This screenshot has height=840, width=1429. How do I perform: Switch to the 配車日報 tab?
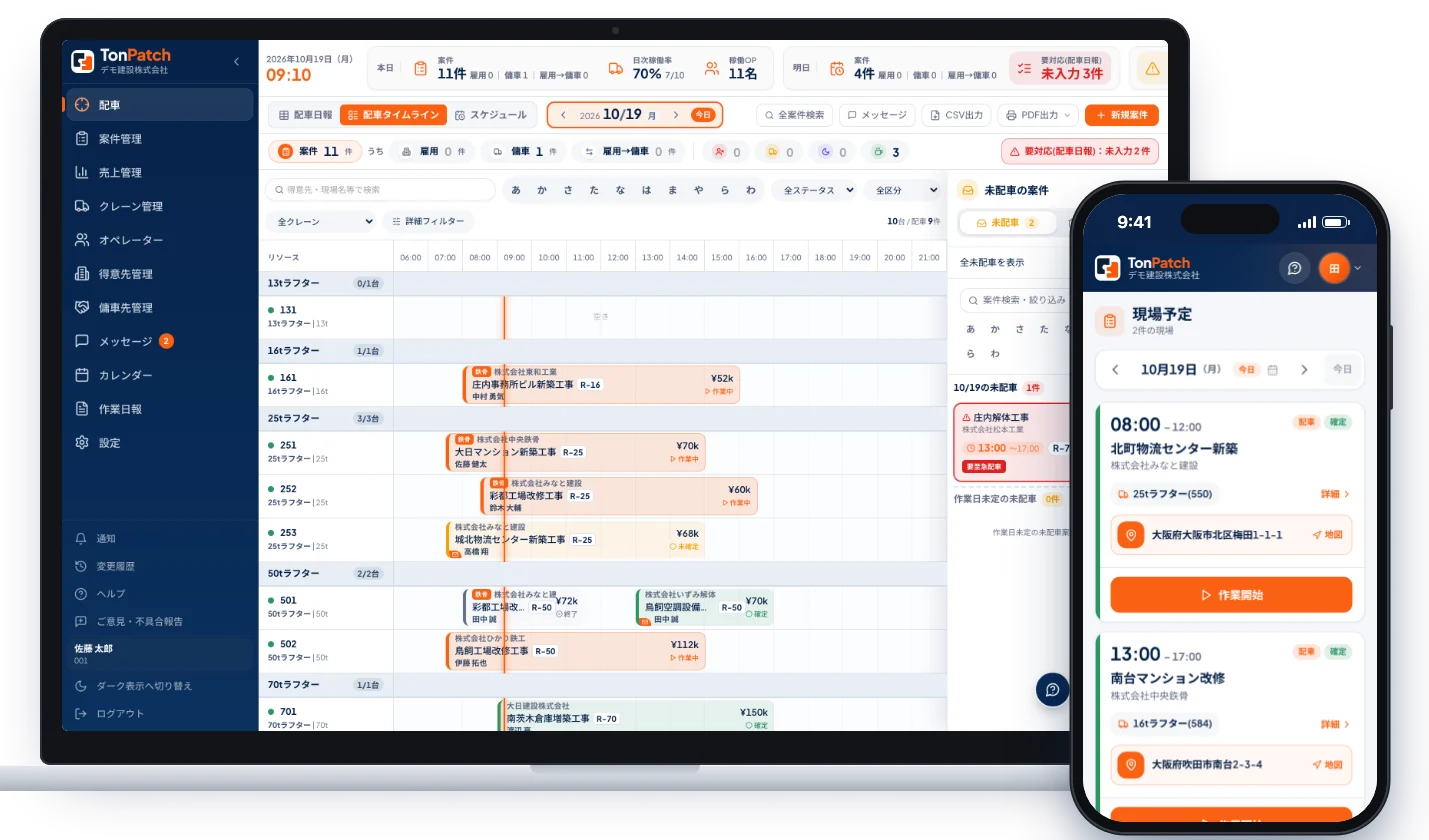point(304,115)
